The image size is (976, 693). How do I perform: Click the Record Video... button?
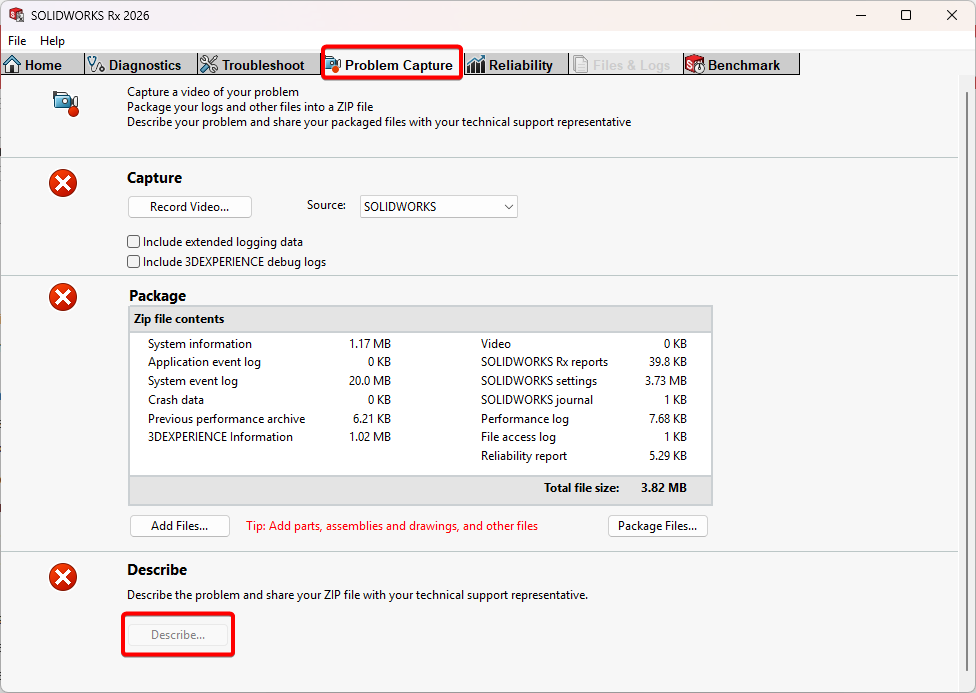tap(190, 207)
